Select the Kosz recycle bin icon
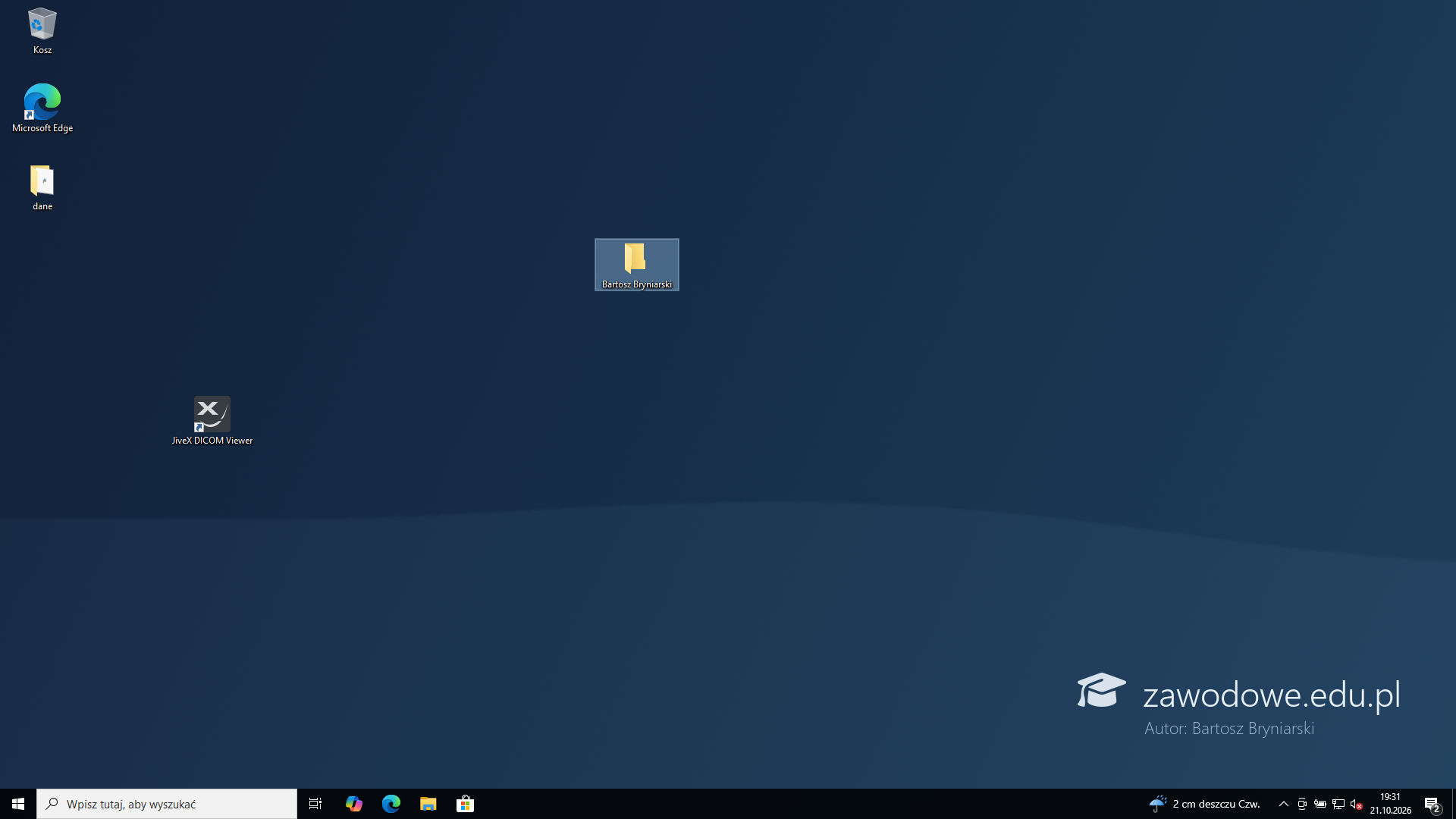 pyautogui.click(x=42, y=31)
